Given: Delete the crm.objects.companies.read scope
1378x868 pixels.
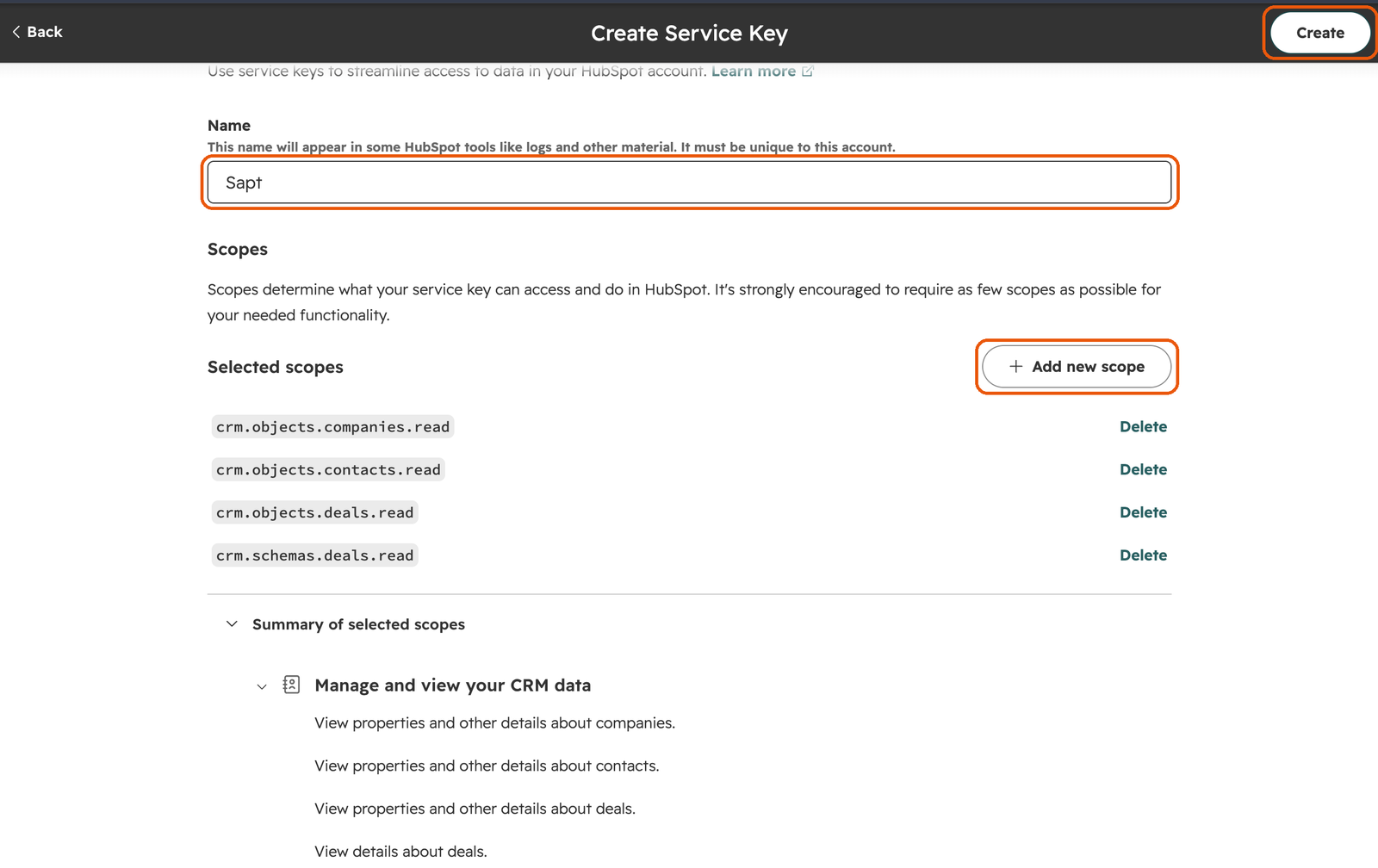Looking at the screenshot, I should point(1143,427).
